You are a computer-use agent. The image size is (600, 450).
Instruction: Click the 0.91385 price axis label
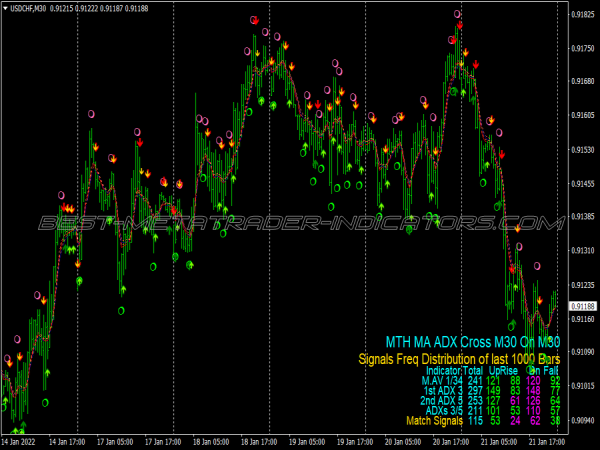(x=583, y=217)
